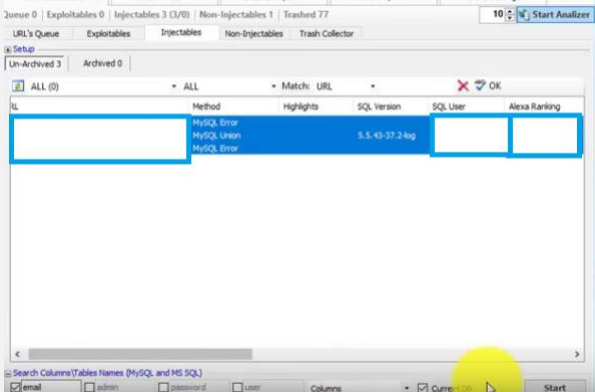This screenshot has height=392, width=595.
Task: Select the first MySQL Error row
Action: 215,123
